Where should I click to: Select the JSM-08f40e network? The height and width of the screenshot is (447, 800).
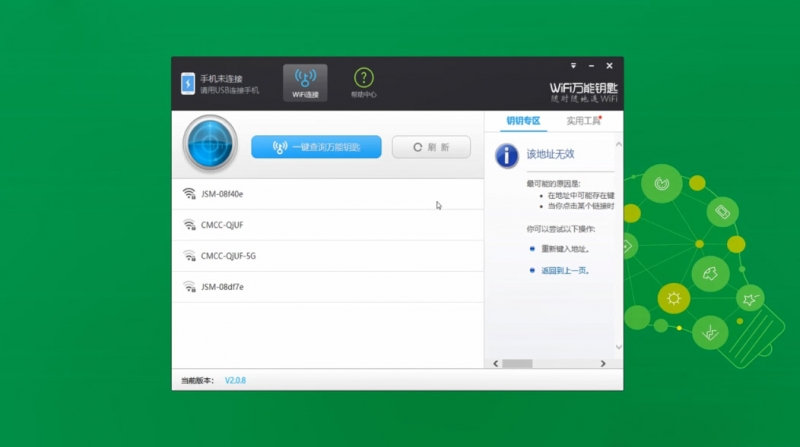pyautogui.click(x=328, y=194)
